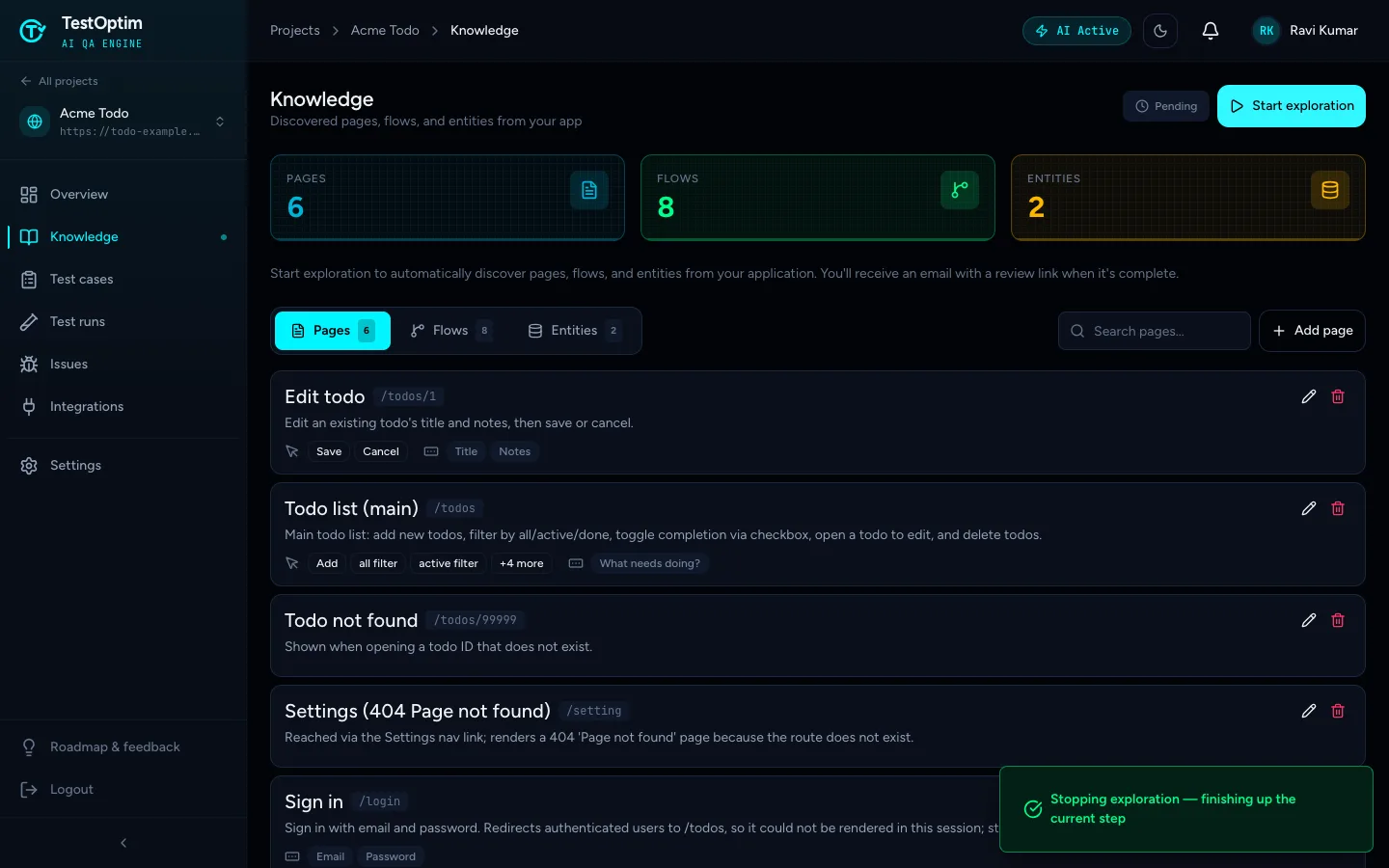
Task: Open Roadmap & feedback
Action: click(x=123, y=747)
